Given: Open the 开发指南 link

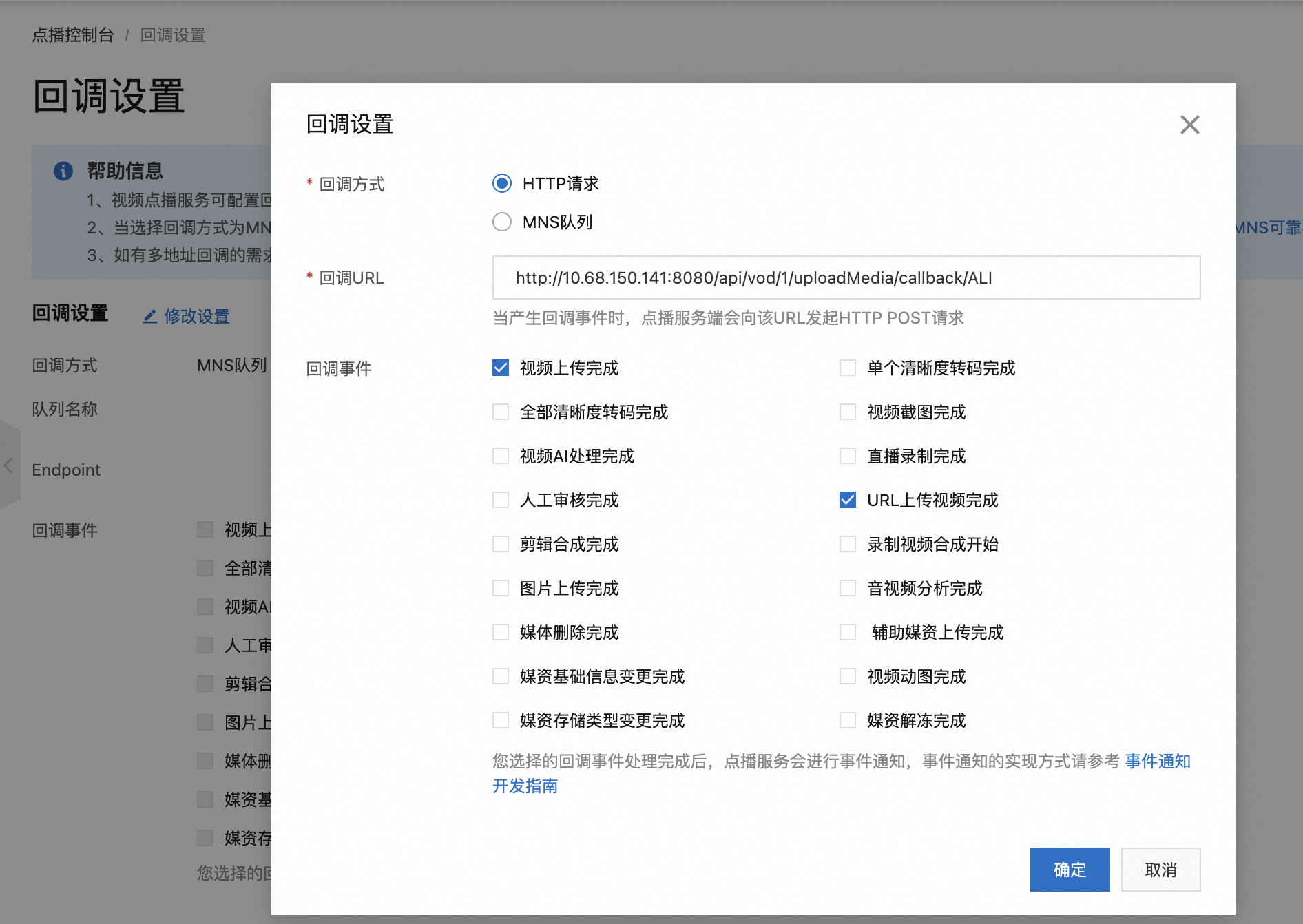Looking at the screenshot, I should coord(525,786).
